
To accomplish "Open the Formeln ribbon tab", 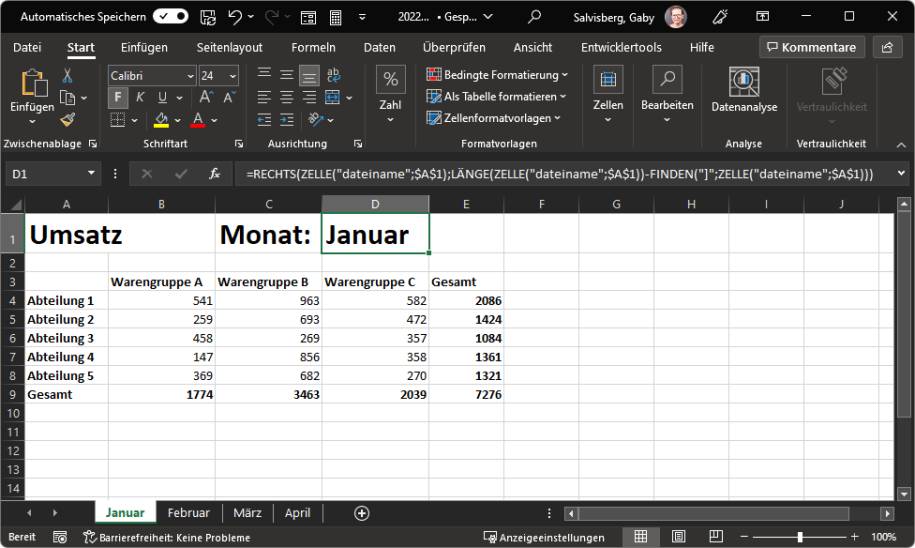I will (x=313, y=47).
